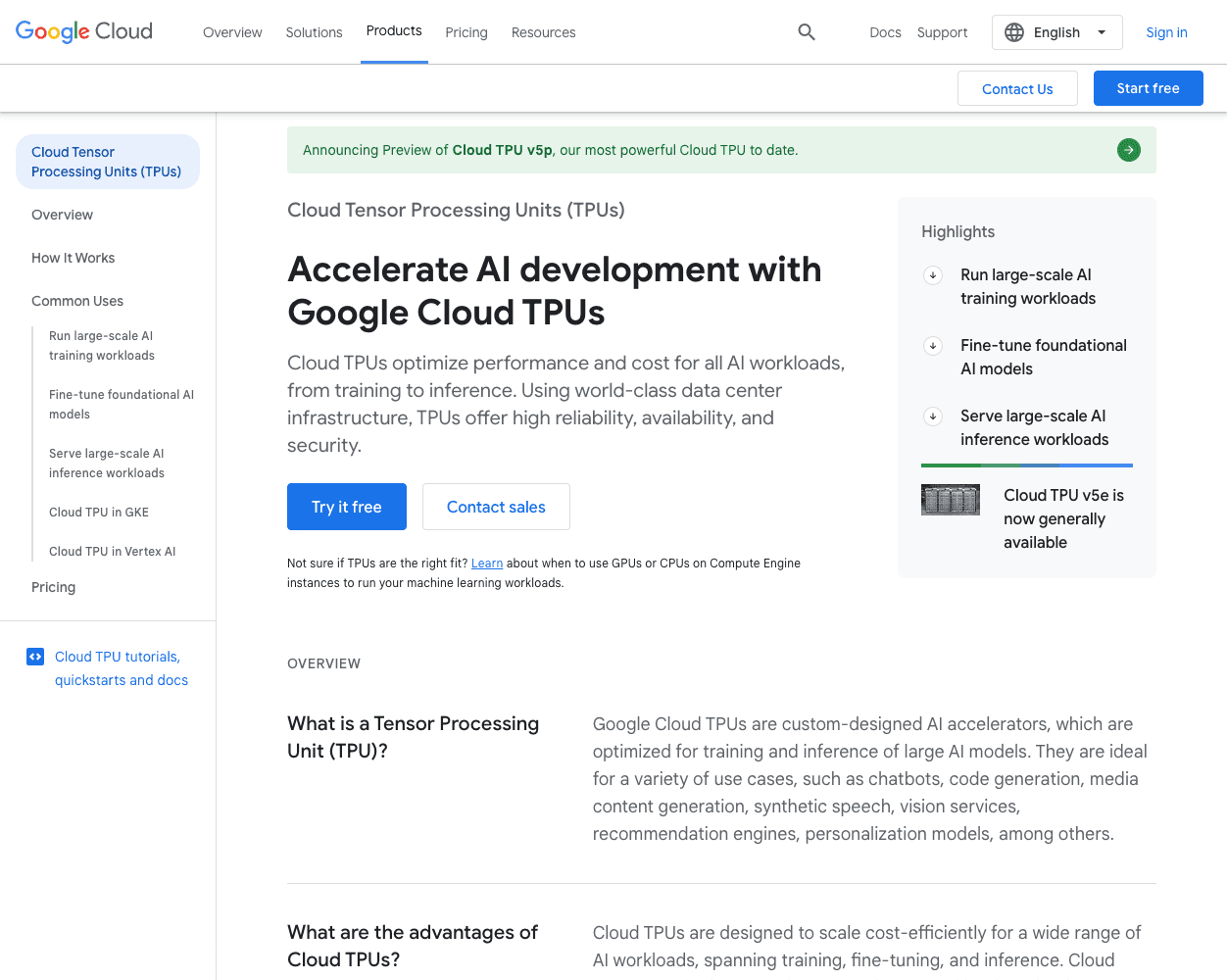Click the OVERVIEW section label
1227x980 pixels.
click(x=324, y=663)
